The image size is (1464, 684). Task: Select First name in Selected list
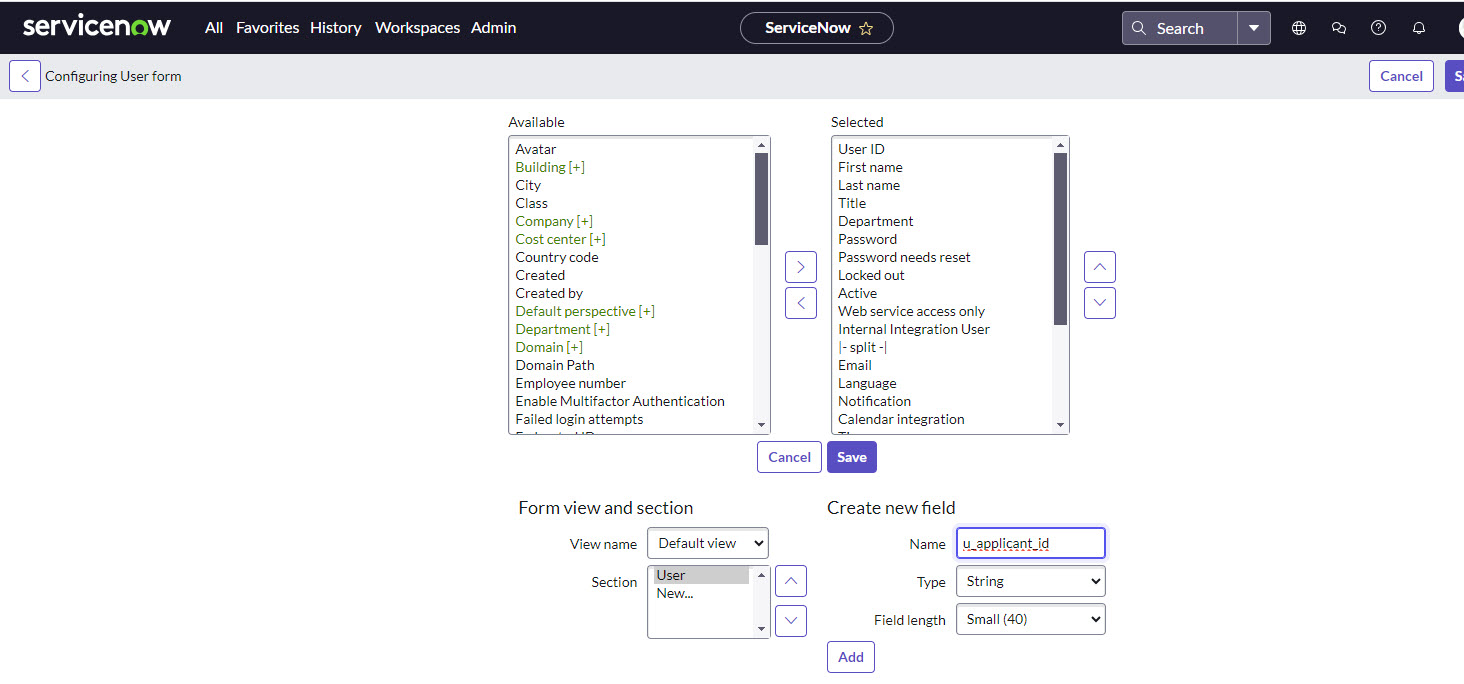870,167
